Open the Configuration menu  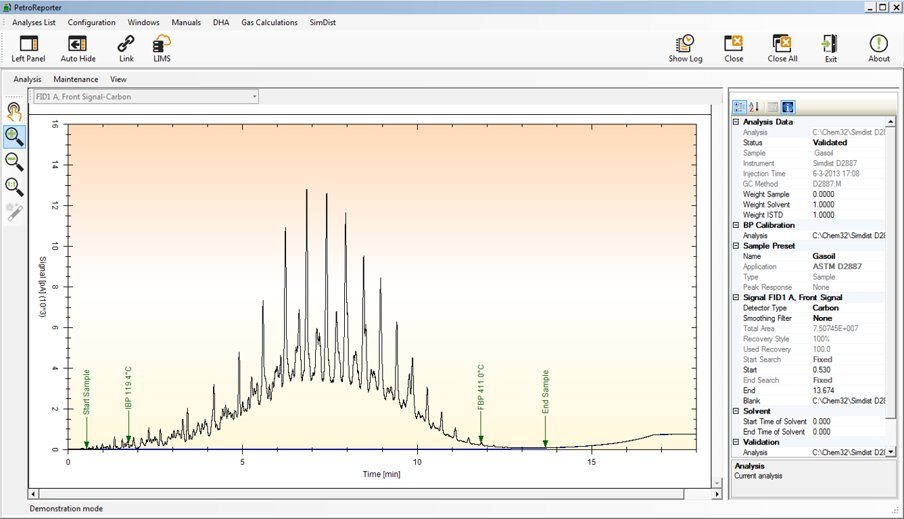point(92,22)
